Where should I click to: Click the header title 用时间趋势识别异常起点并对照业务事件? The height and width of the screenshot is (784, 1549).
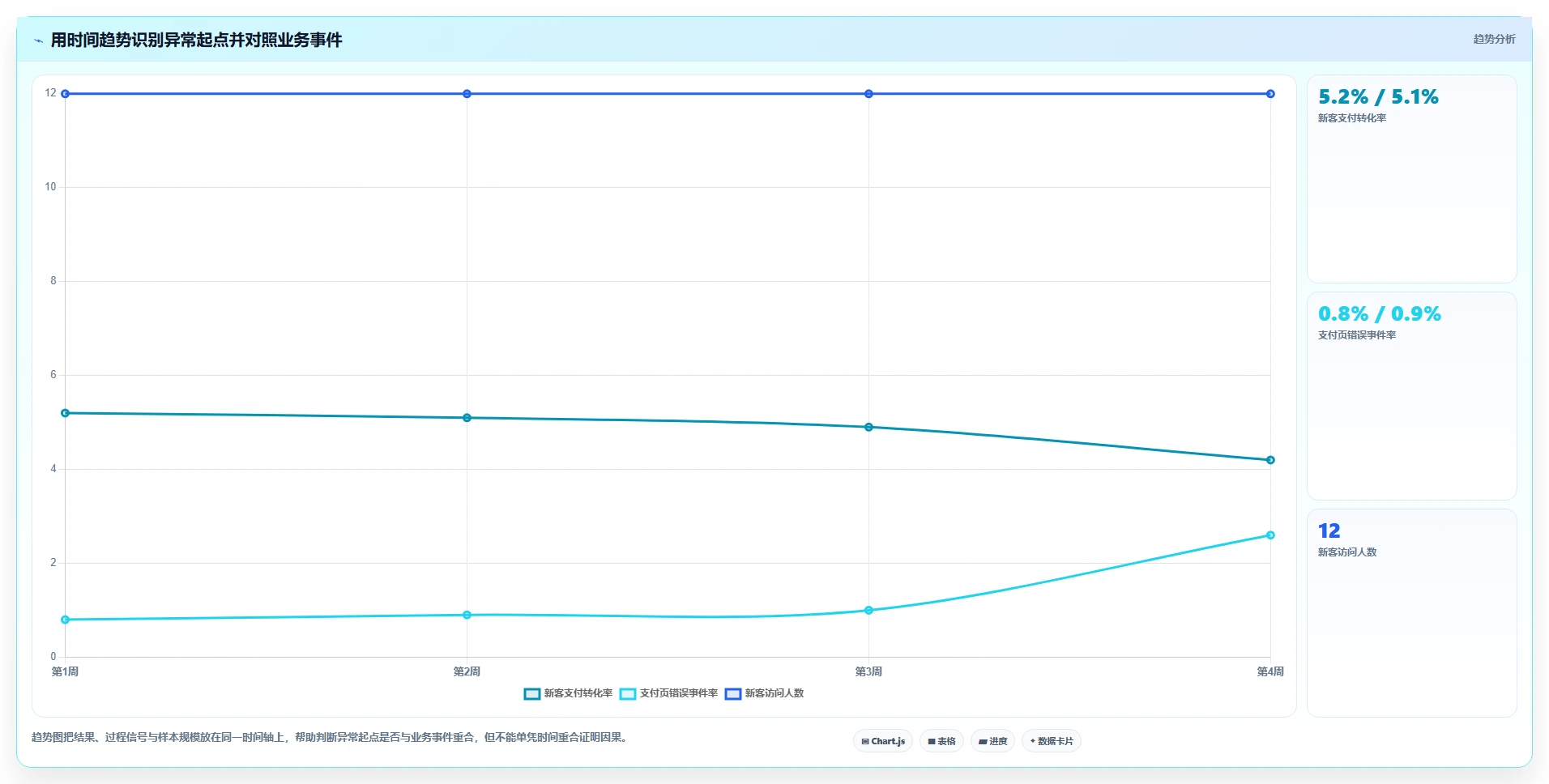[196, 40]
